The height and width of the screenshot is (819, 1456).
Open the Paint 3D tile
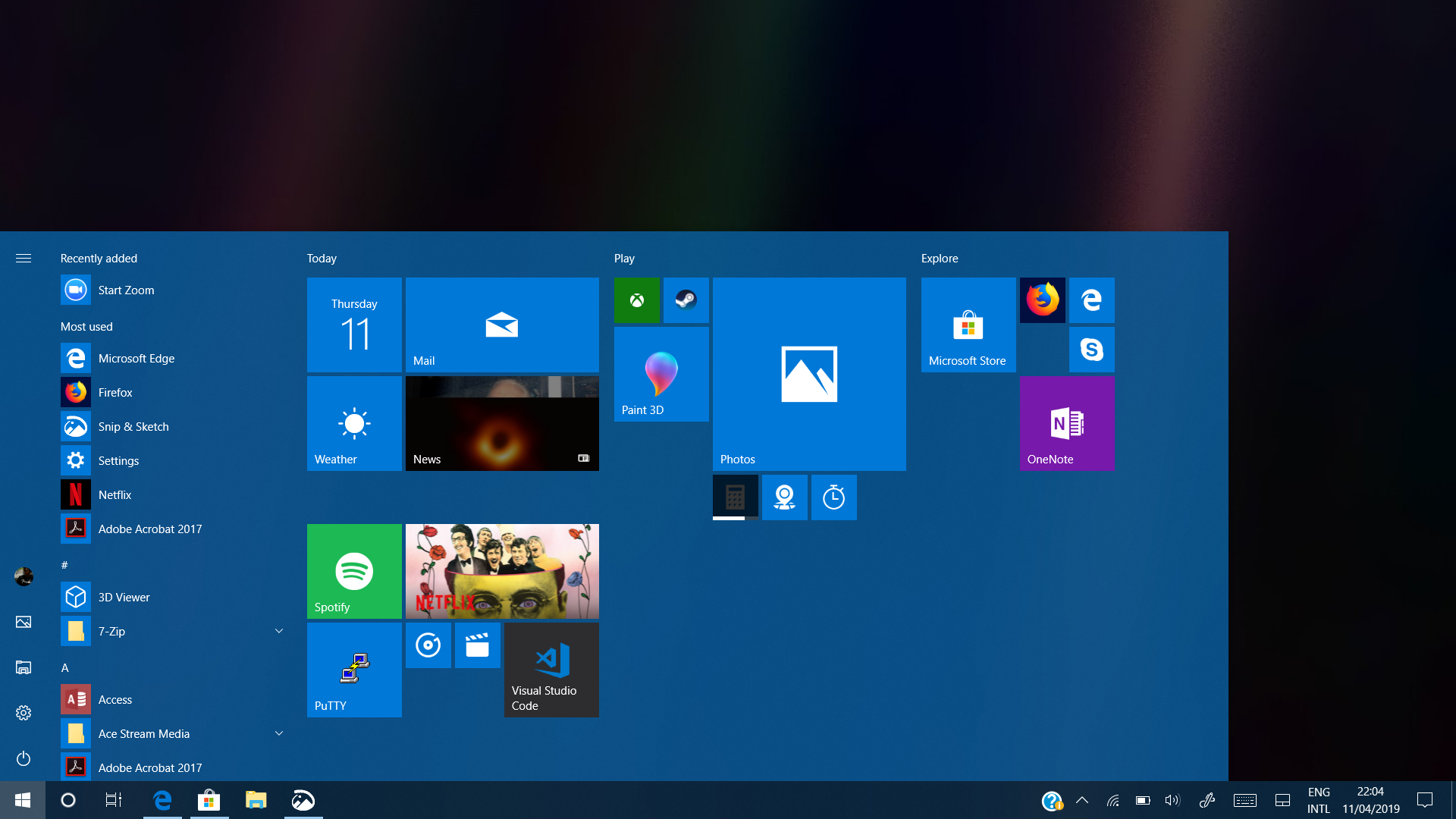[x=661, y=374]
